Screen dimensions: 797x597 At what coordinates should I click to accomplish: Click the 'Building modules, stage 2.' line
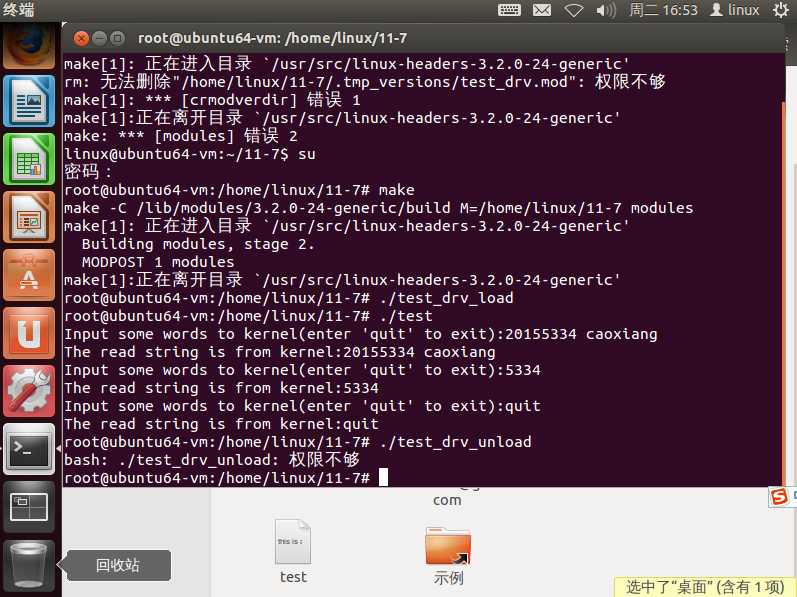click(198, 244)
